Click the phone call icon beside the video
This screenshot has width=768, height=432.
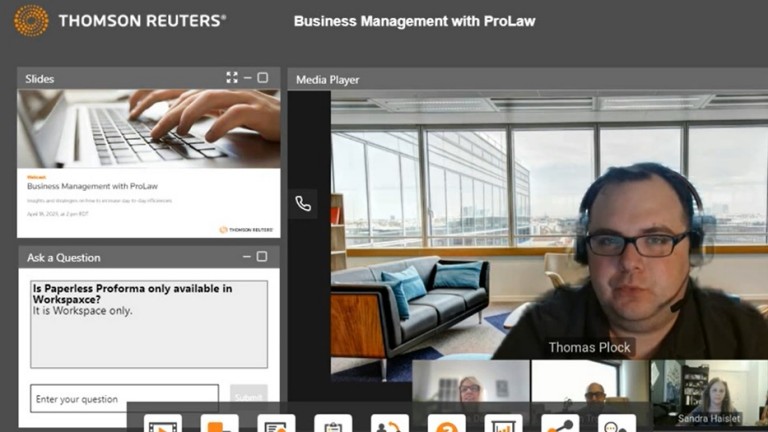(x=303, y=204)
